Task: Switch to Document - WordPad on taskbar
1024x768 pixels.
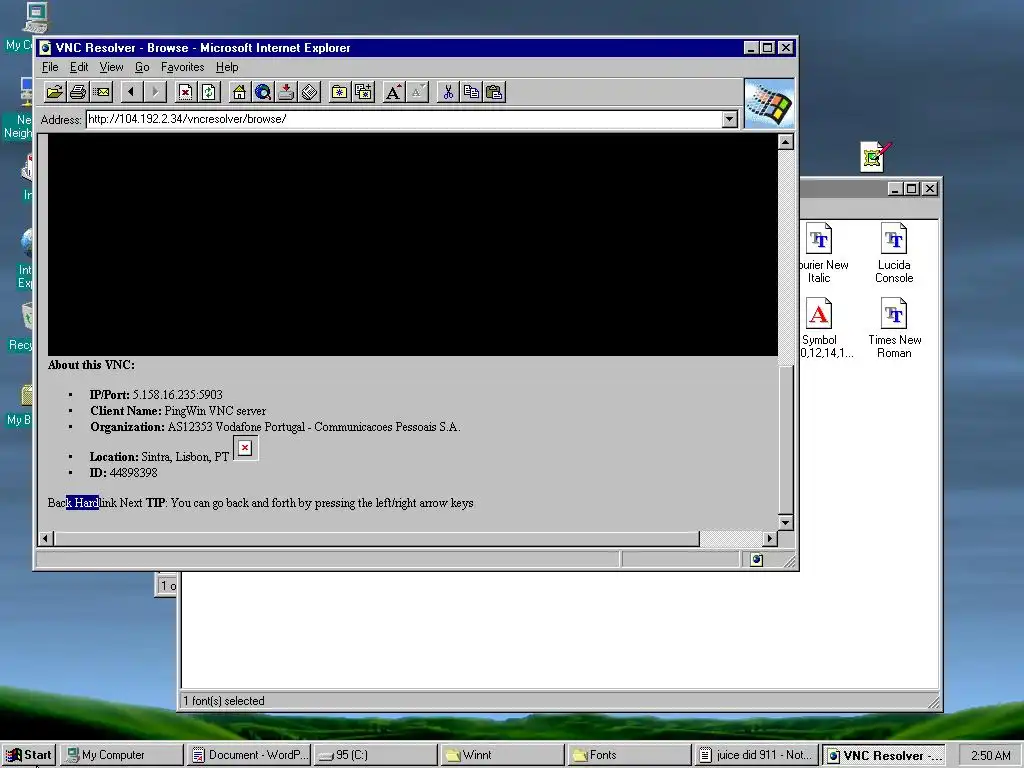Action: (x=251, y=755)
